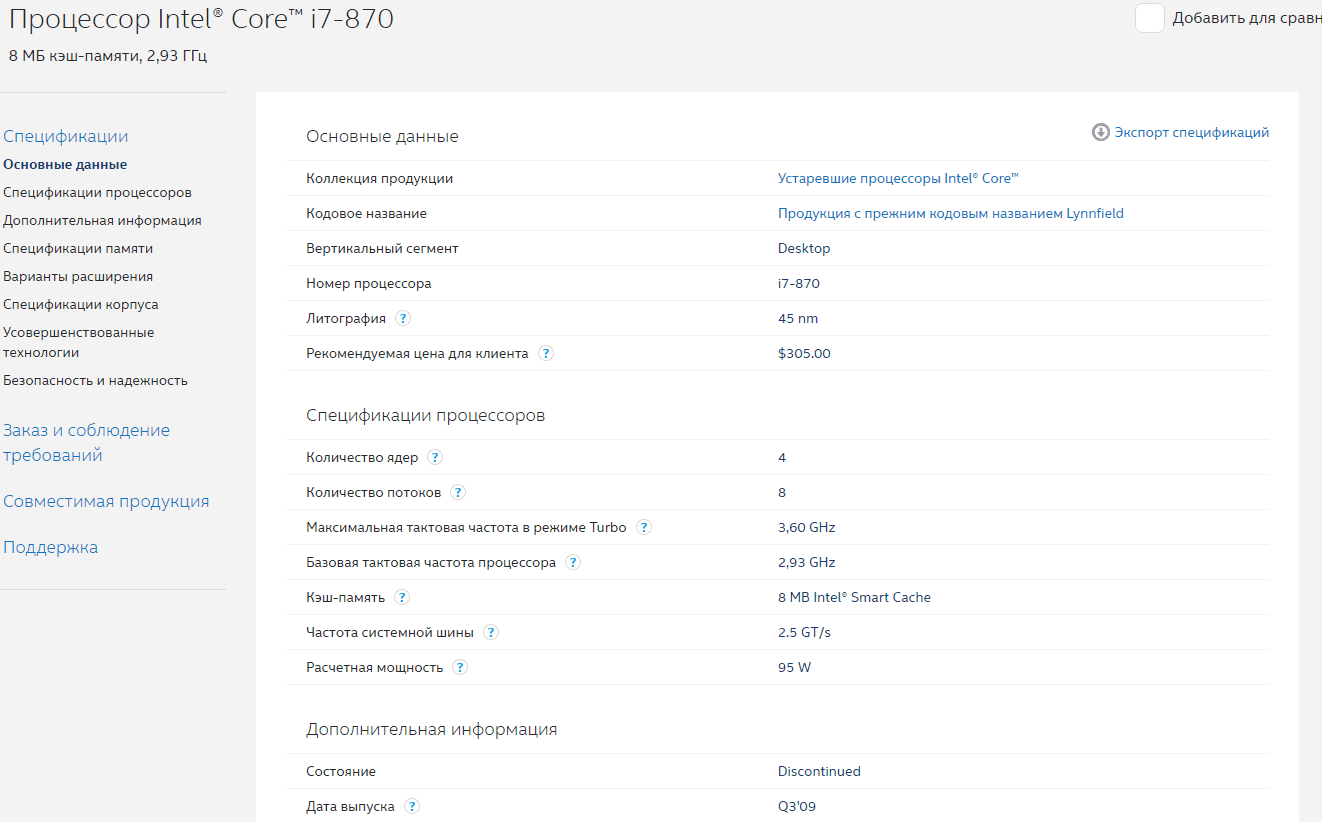Click help icon for Базовая тактовая частота процессора
Image resolution: width=1322 pixels, height=822 pixels.
573,562
